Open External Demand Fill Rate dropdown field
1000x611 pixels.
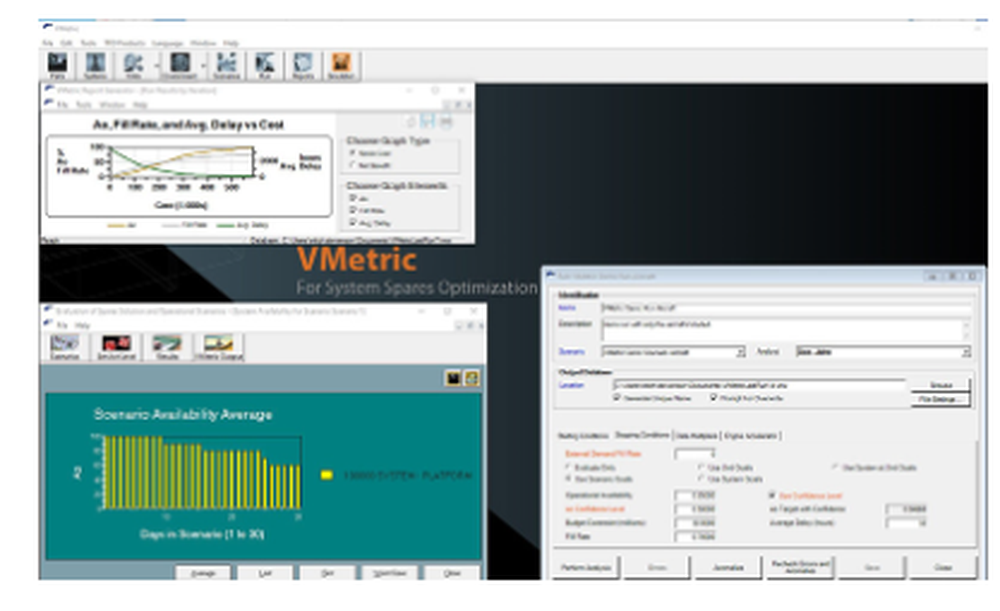point(695,454)
